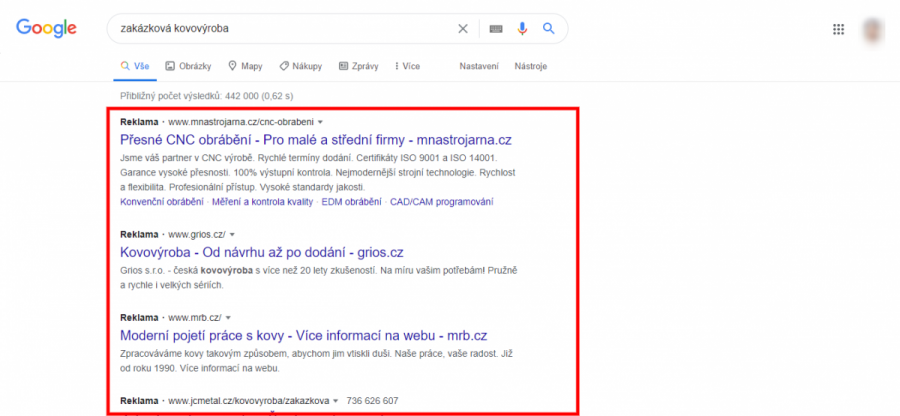Switch to the Obrázky tab

click(x=188, y=67)
